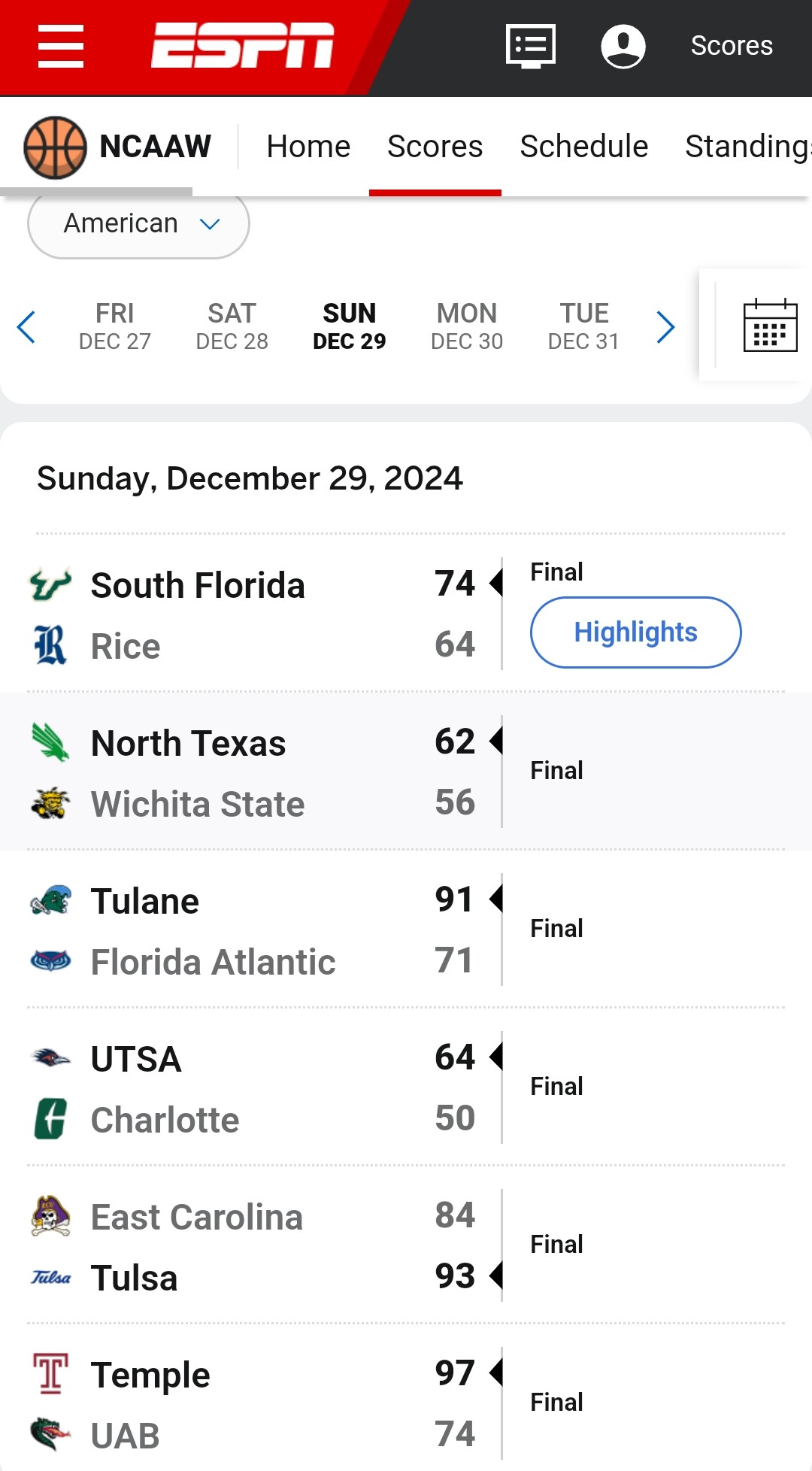812x1471 pixels.
Task: Switch to the Home tab
Action: [x=308, y=147]
